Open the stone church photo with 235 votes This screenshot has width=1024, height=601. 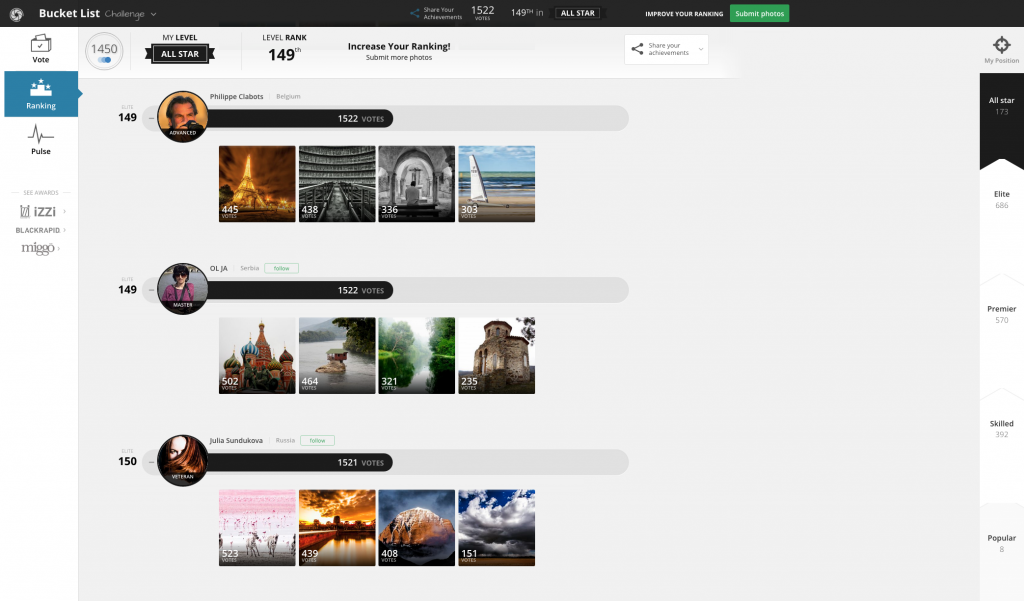(497, 356)
